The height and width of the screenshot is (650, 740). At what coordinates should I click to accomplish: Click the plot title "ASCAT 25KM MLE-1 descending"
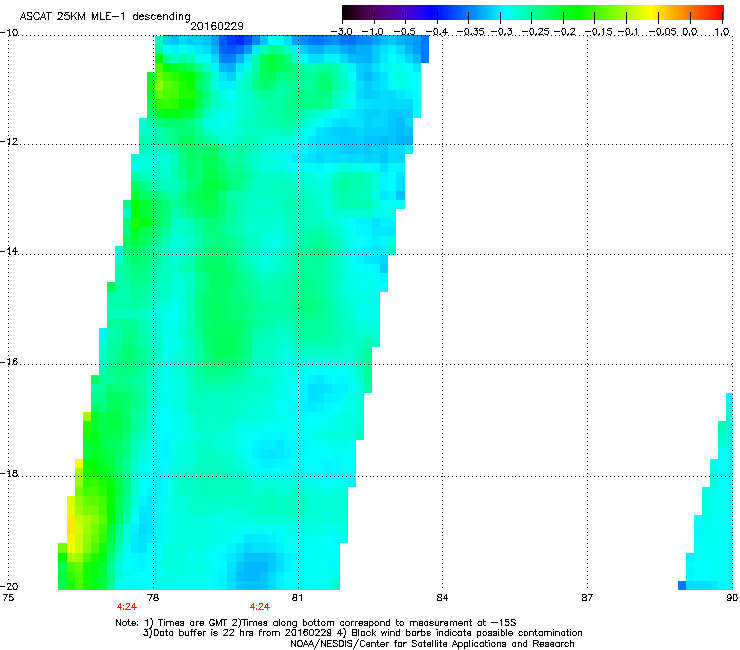click(x=105, y=17)
